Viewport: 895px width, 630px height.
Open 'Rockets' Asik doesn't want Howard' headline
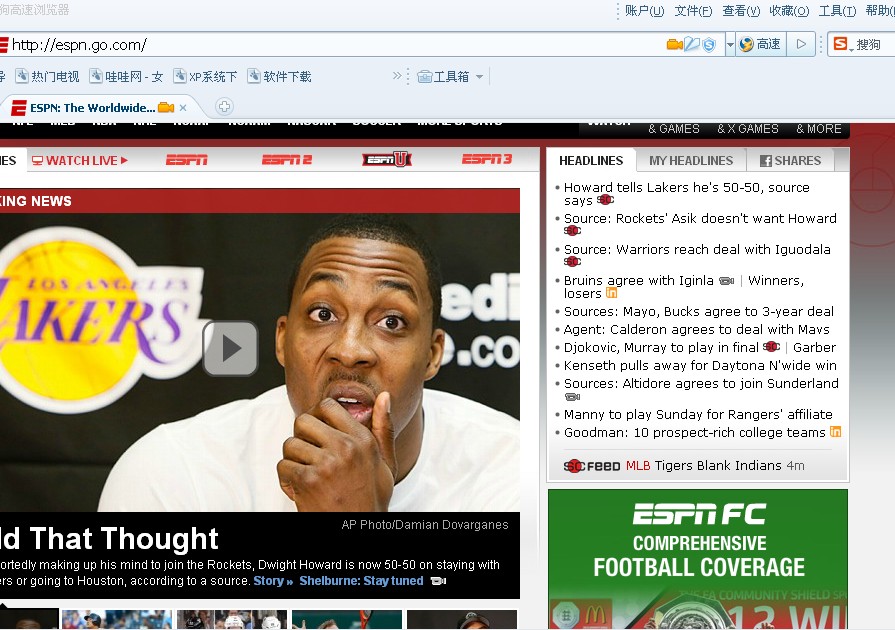(700, 219)
